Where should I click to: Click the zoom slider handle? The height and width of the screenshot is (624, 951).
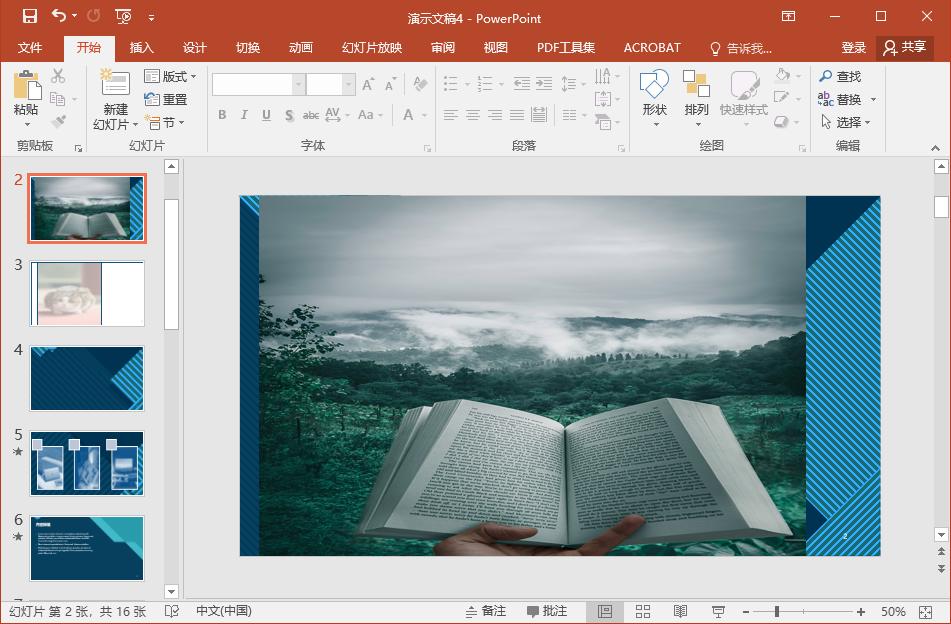[777, 611]
